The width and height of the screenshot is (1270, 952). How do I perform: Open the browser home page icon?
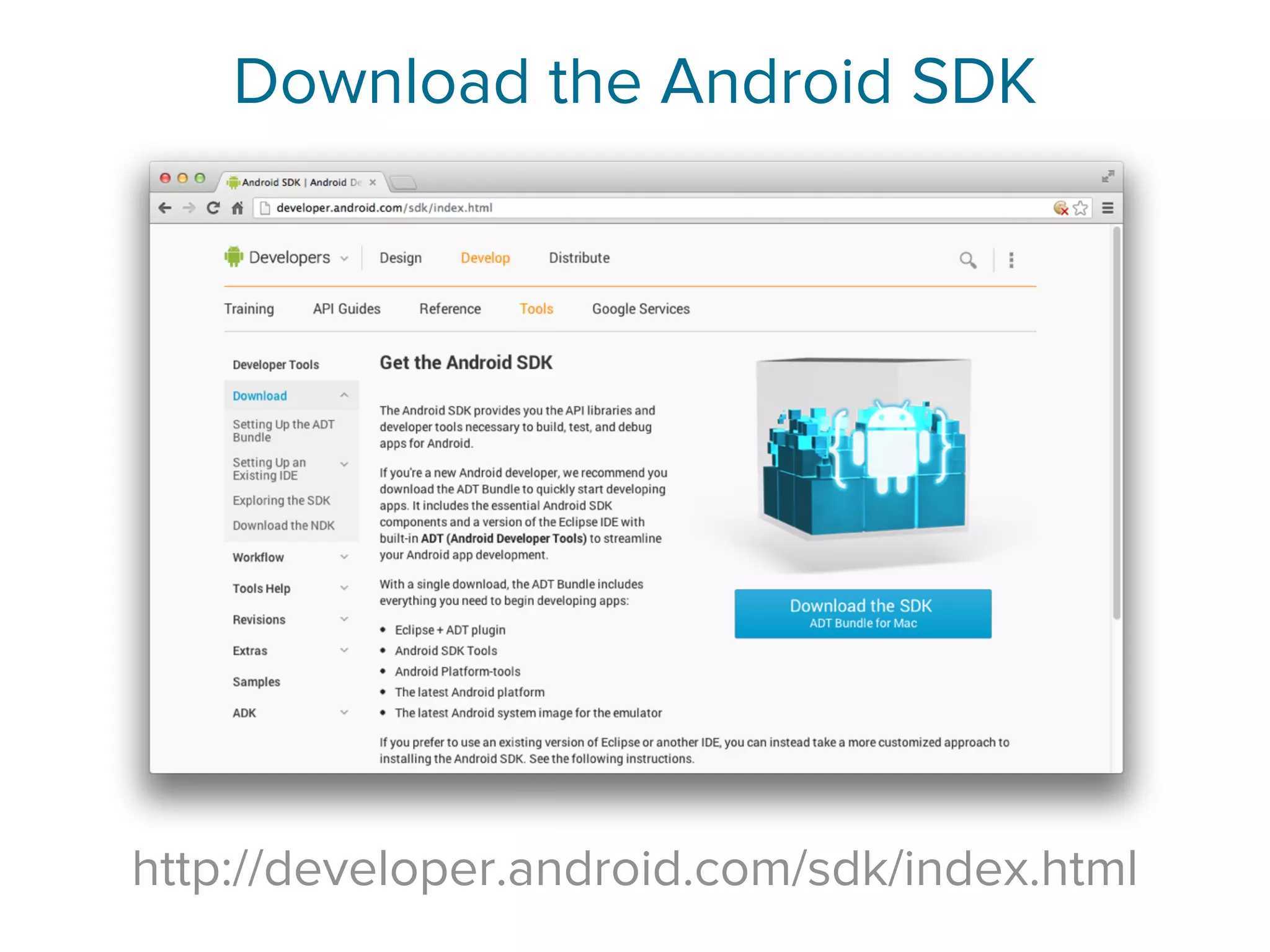[238, 208]
